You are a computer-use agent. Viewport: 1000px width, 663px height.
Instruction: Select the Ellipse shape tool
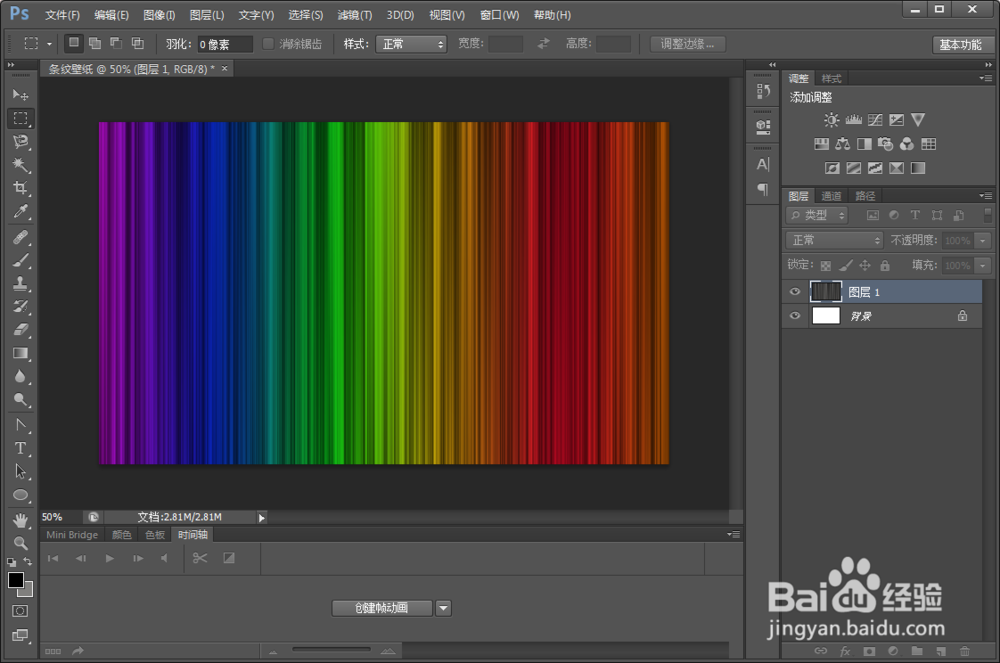20,495
